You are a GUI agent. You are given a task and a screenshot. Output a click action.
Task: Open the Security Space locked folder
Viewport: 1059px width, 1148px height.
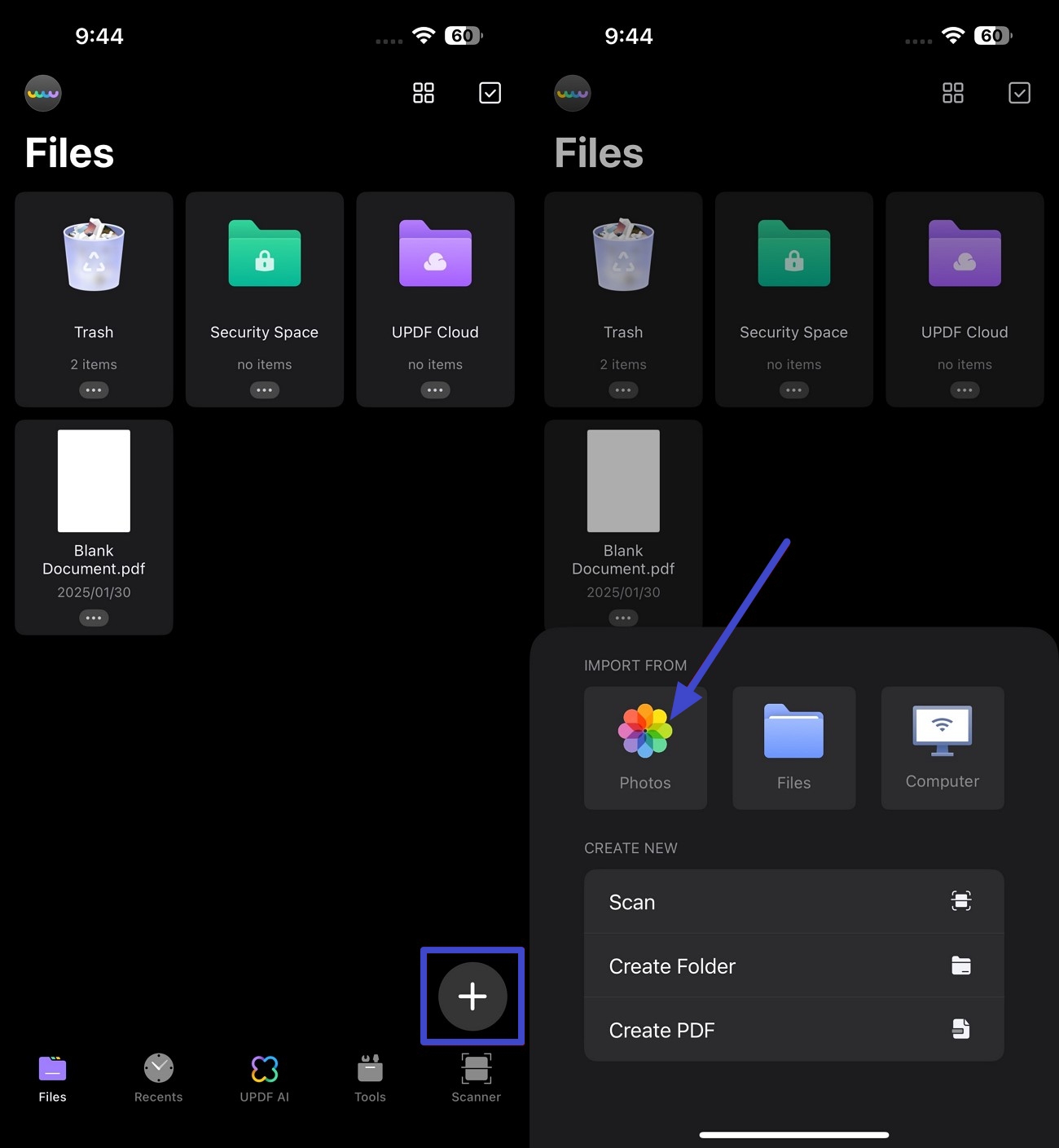click(264, 277)
